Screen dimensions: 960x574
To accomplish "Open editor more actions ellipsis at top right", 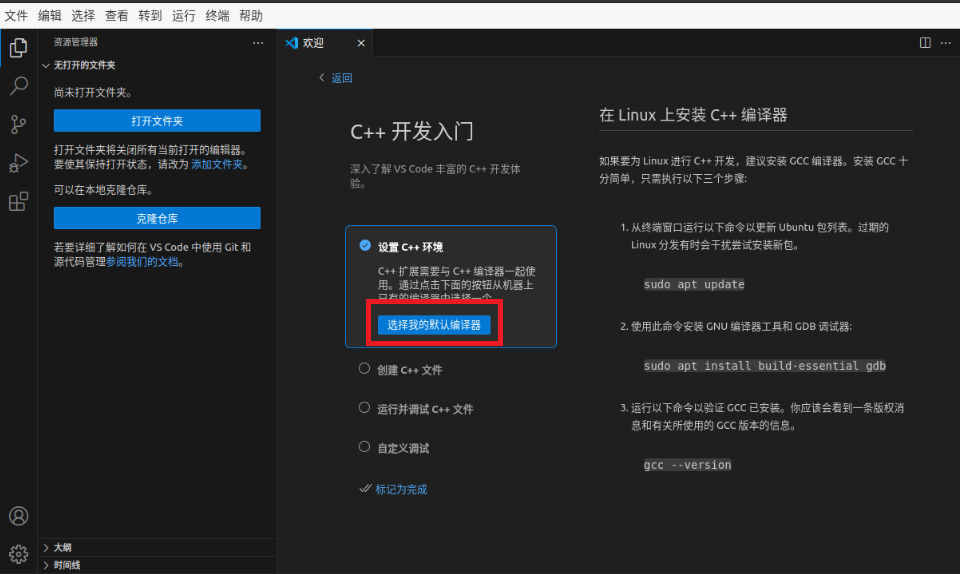I will [x=945, y=43].
